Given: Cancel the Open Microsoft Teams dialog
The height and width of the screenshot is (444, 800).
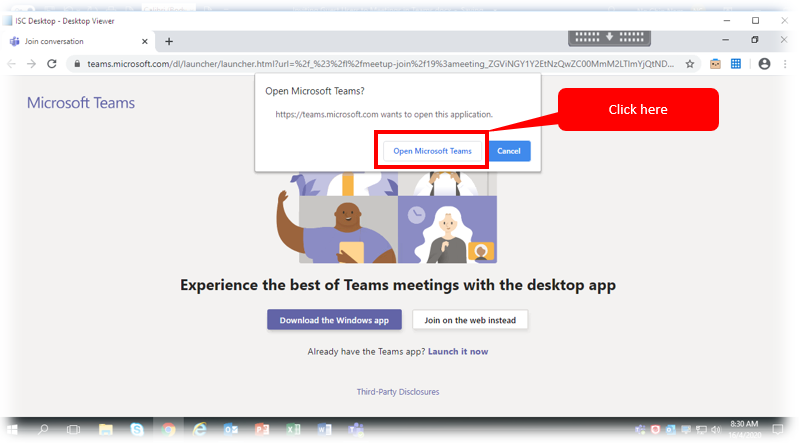Looking at the screenshot, I should pos(509,151).
